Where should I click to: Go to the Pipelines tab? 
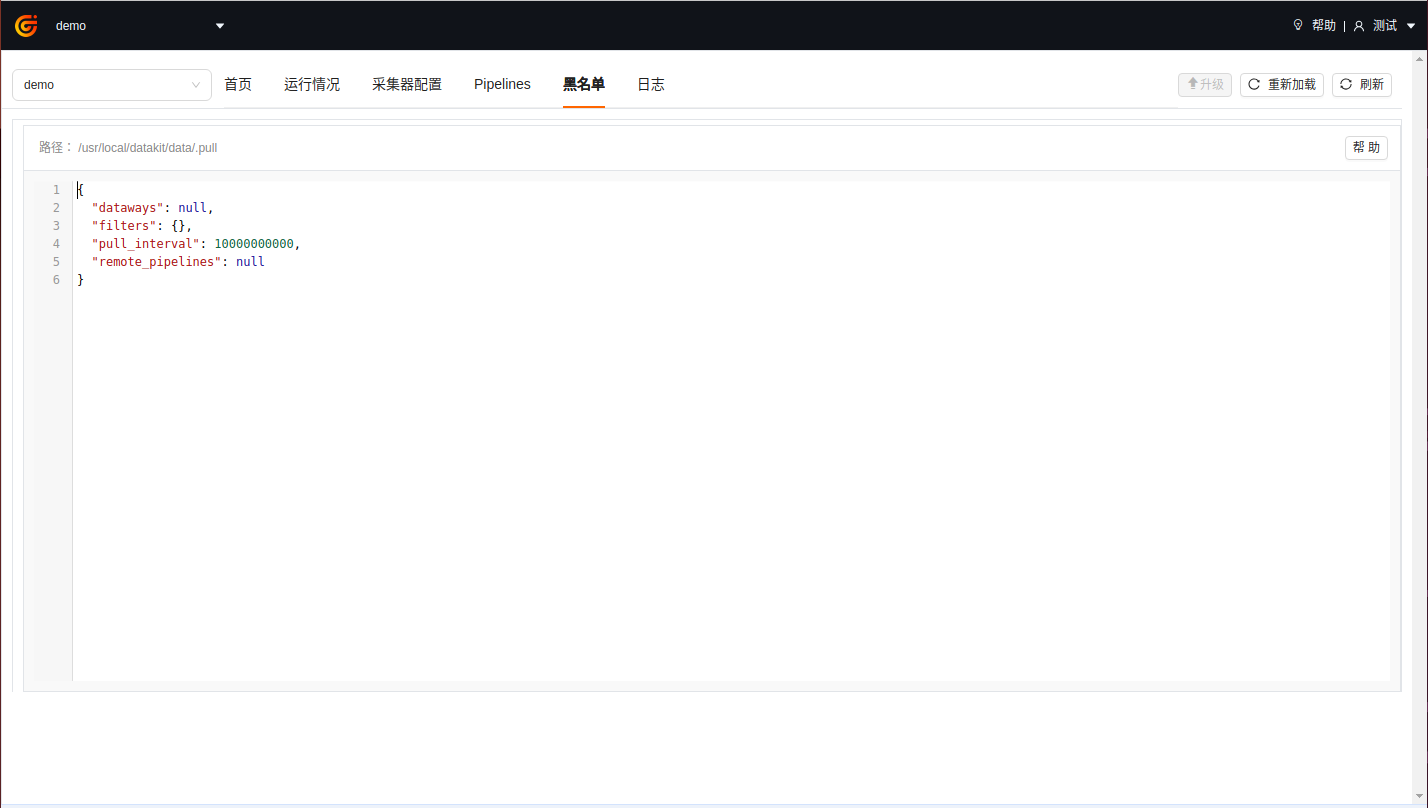tap(502, 85)
